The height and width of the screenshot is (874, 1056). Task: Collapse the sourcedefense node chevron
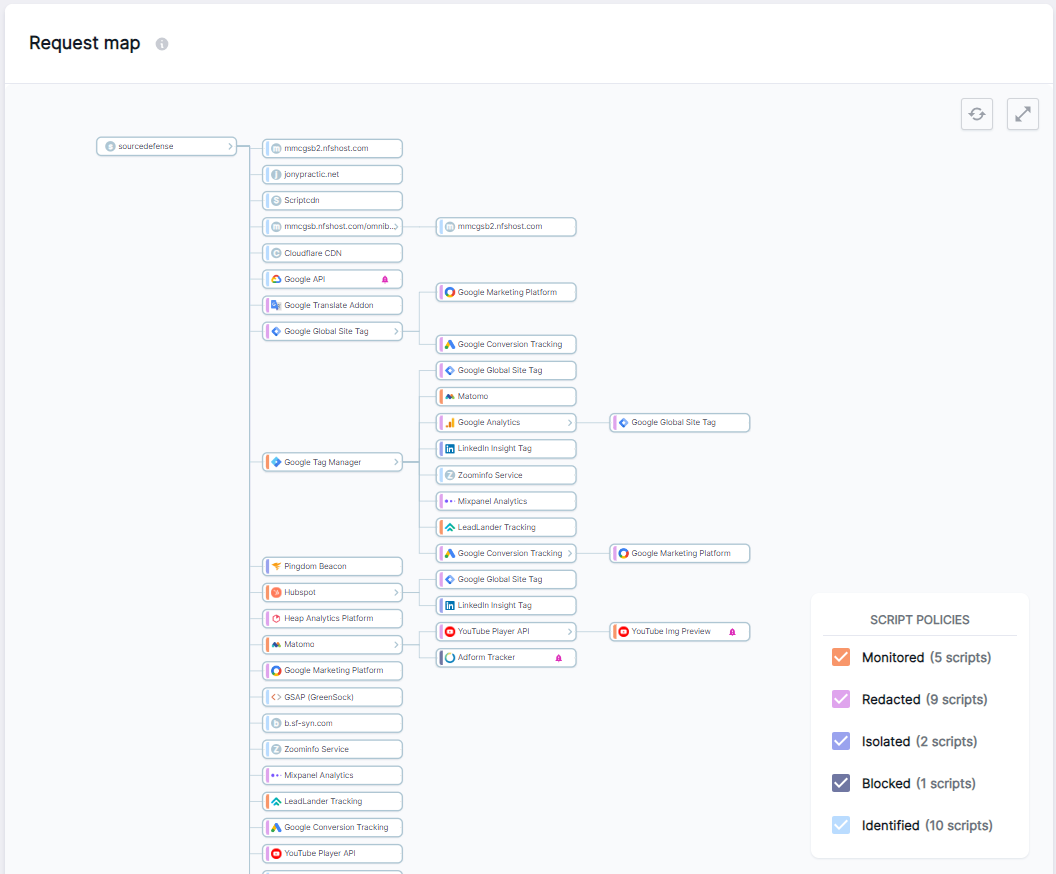pyautogui.click(x=230, y=146)
